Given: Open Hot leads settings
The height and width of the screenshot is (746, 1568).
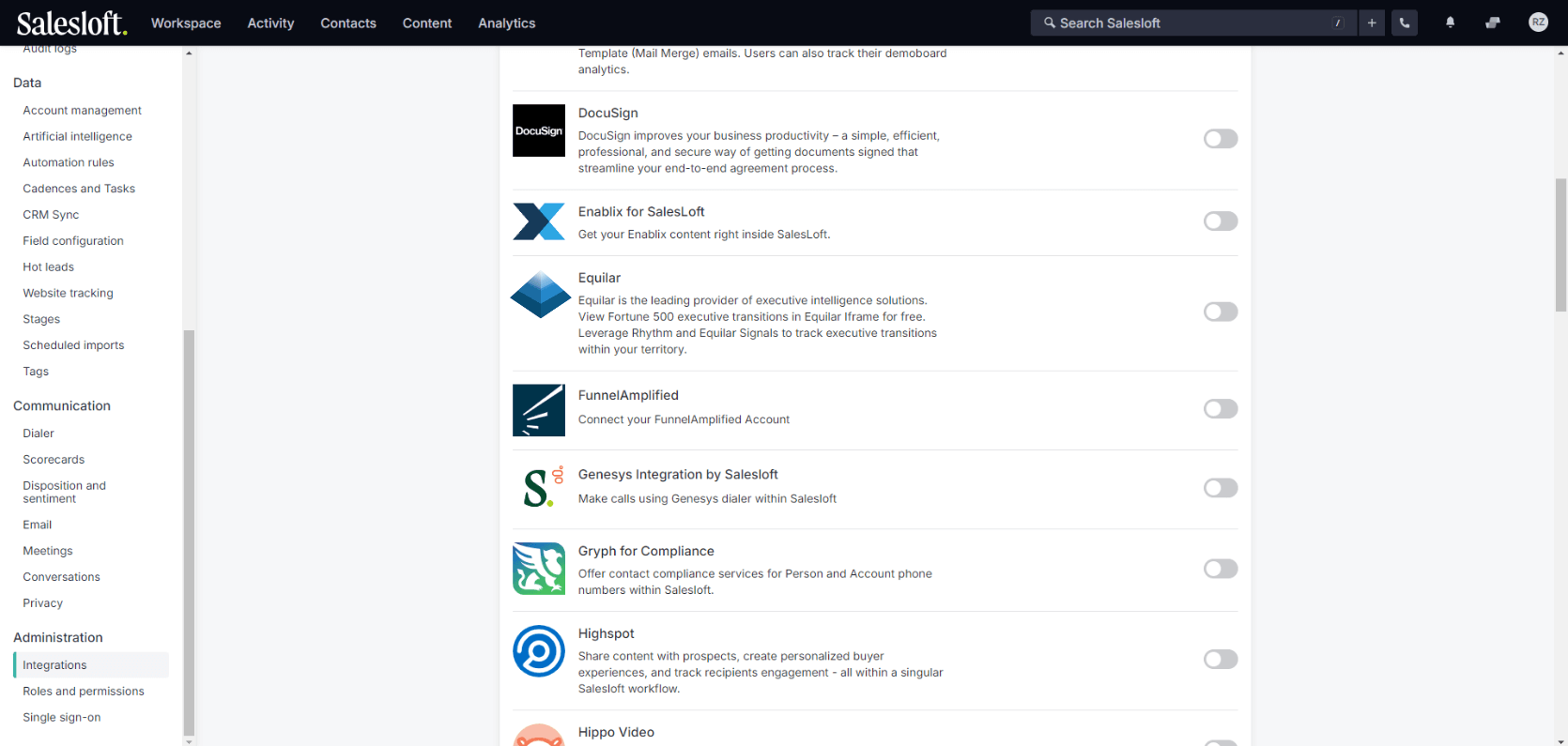Looking at the screenshot, I should click(49, 267).
